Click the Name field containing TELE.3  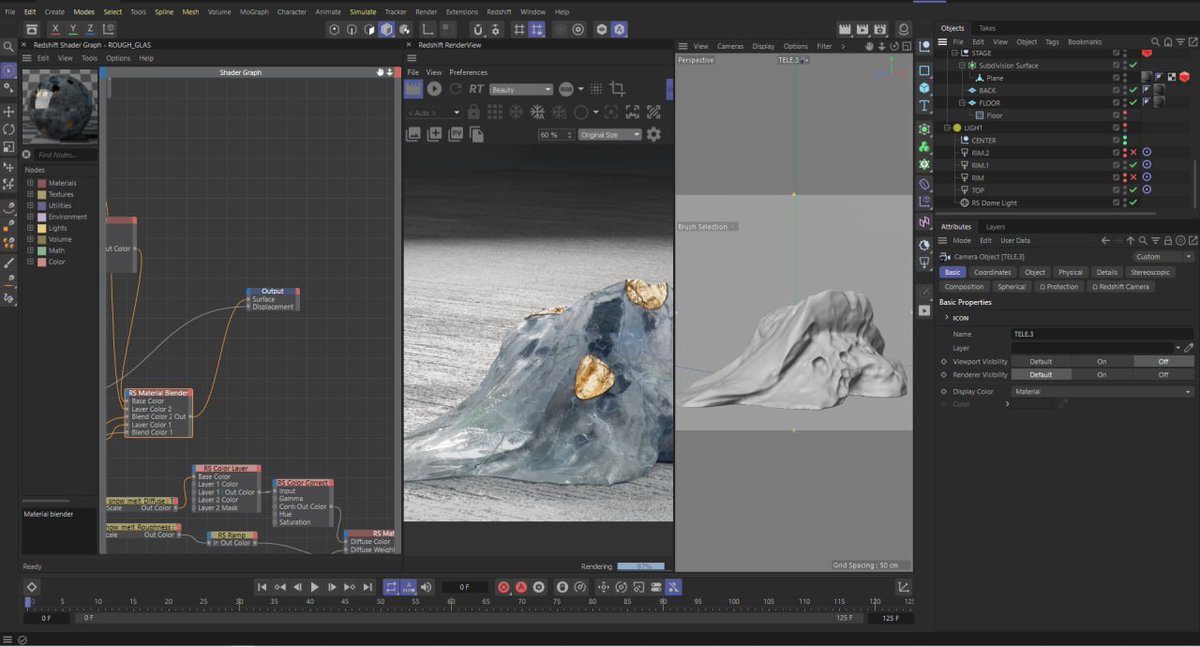click(1103, 334)
